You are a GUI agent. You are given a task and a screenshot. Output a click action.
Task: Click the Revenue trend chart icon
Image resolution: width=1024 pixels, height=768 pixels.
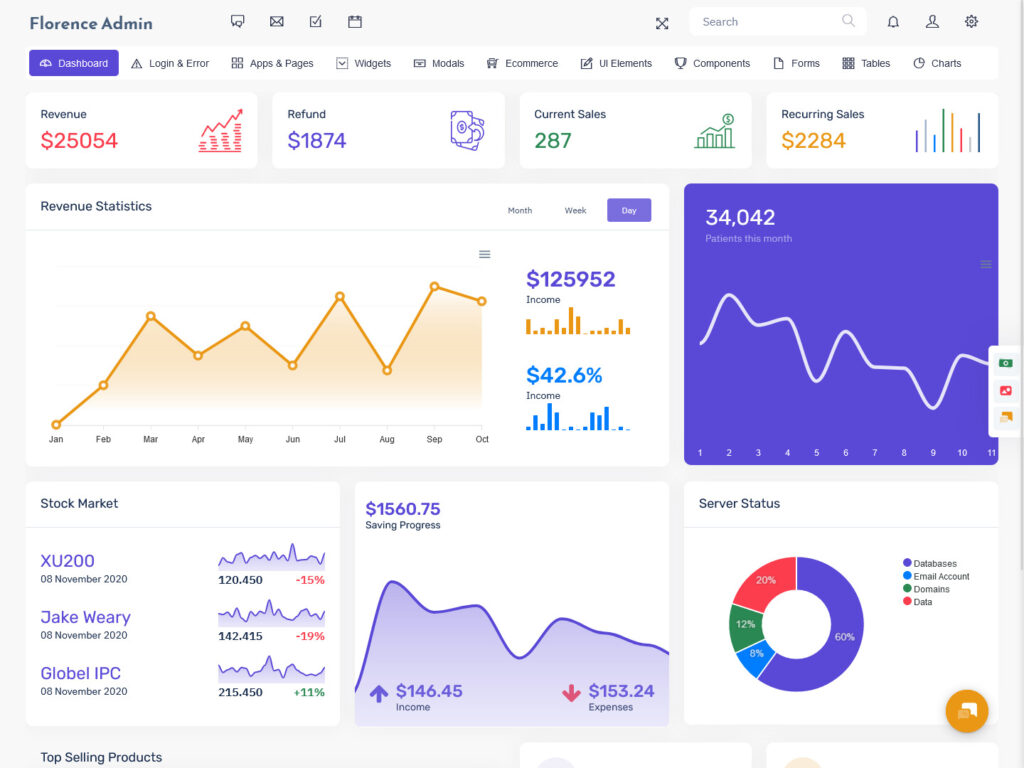[x=221, y=131]
